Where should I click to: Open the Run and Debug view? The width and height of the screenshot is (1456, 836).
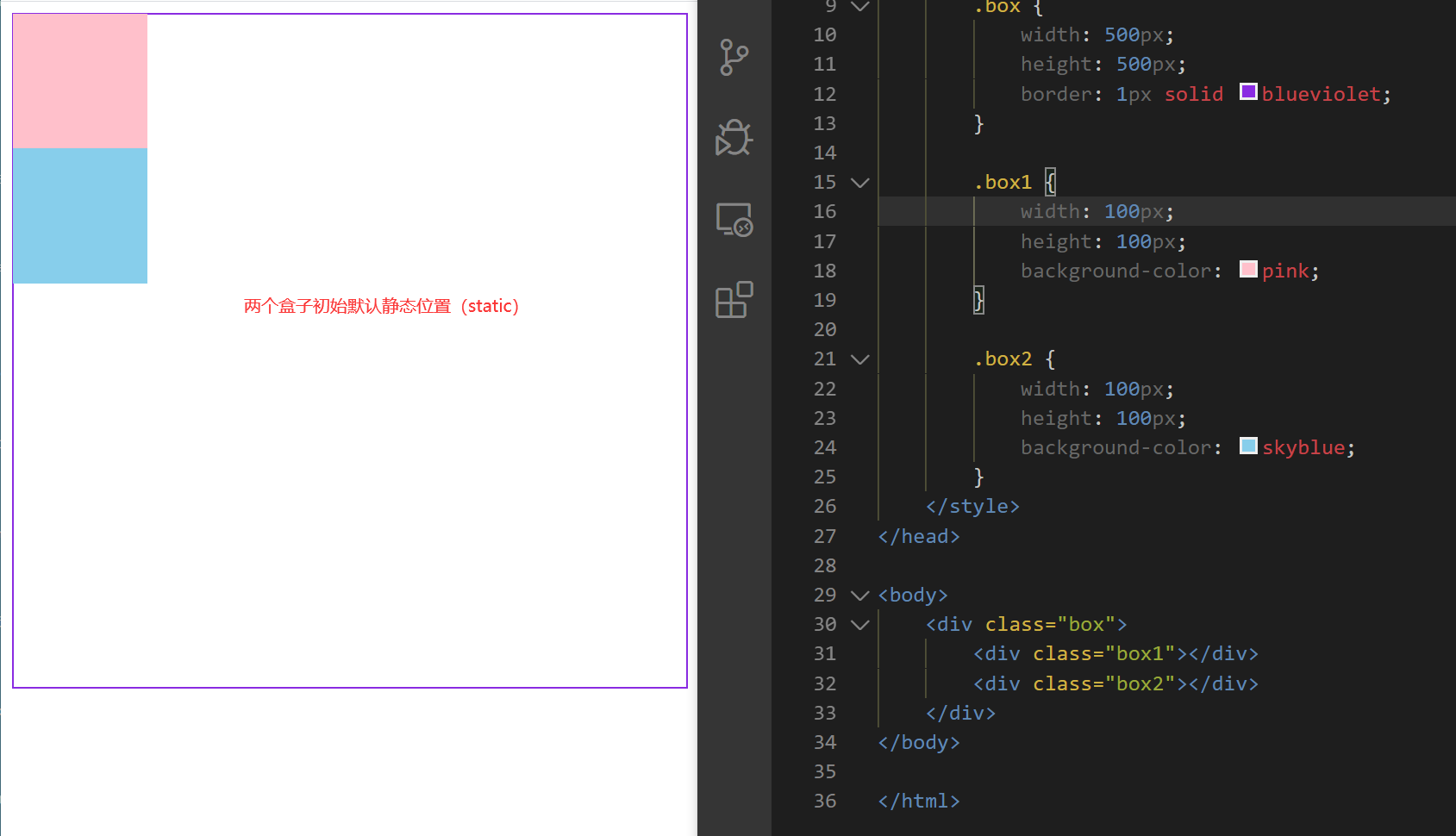pyautogui.click(x=734, y=138)
